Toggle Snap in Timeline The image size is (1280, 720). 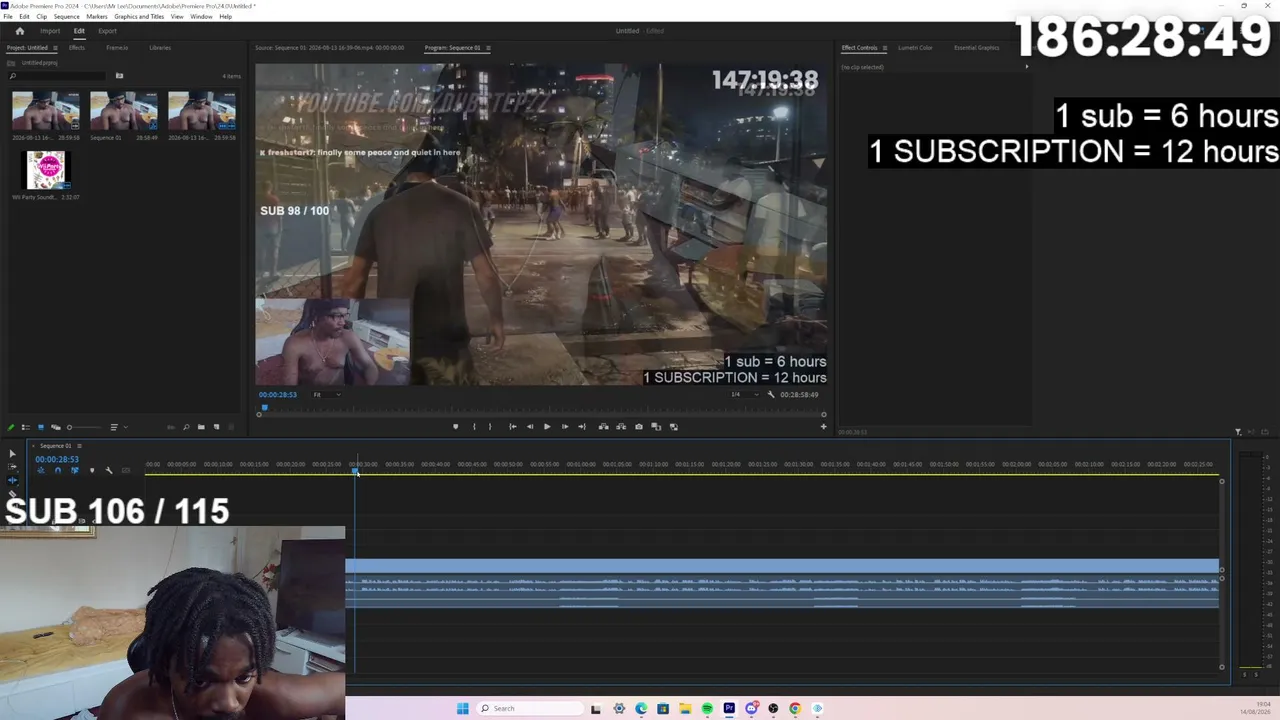pos(57,470)
